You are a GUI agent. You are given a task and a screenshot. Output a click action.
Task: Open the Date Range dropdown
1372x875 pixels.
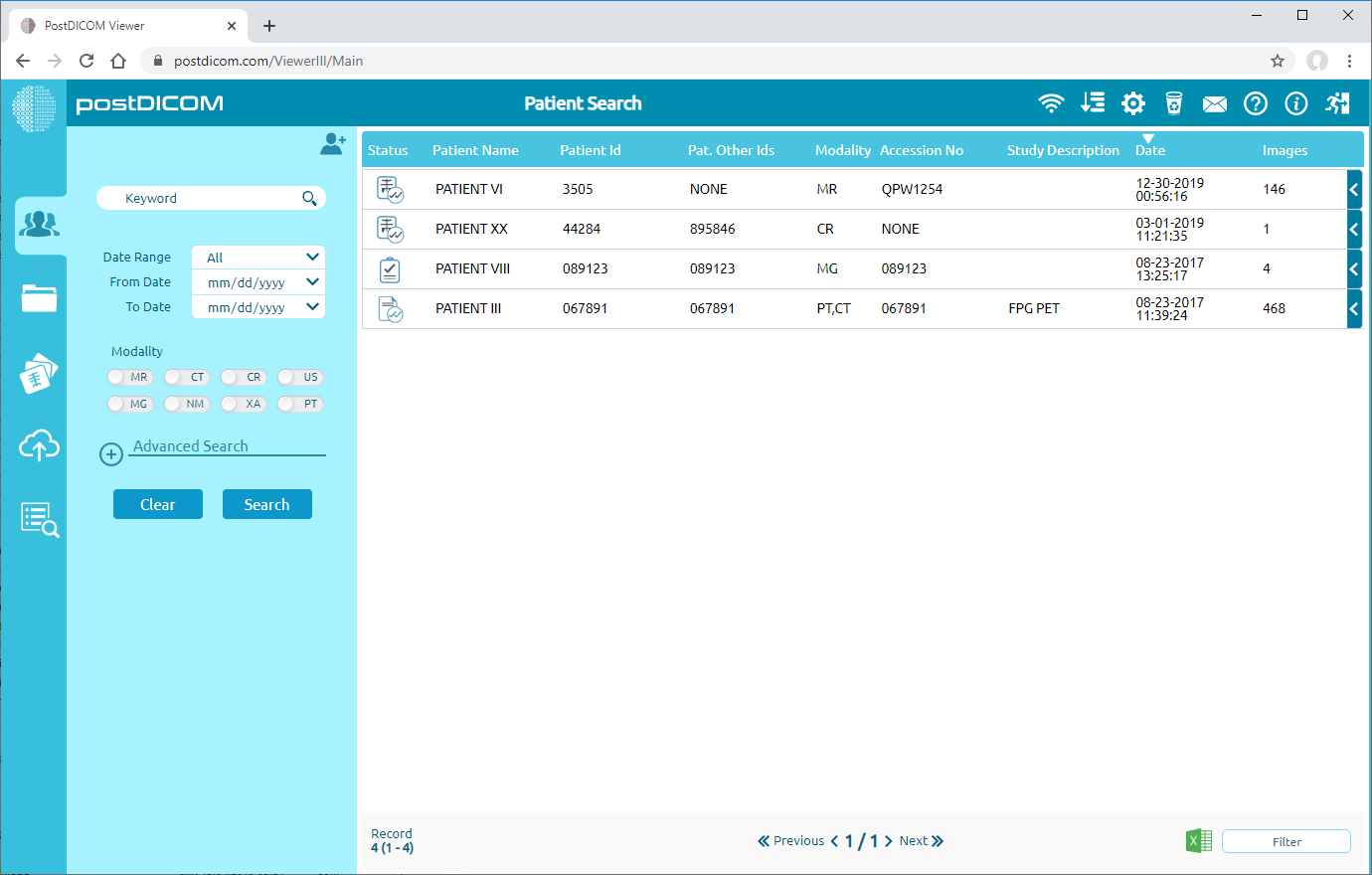tap(258, 258)
